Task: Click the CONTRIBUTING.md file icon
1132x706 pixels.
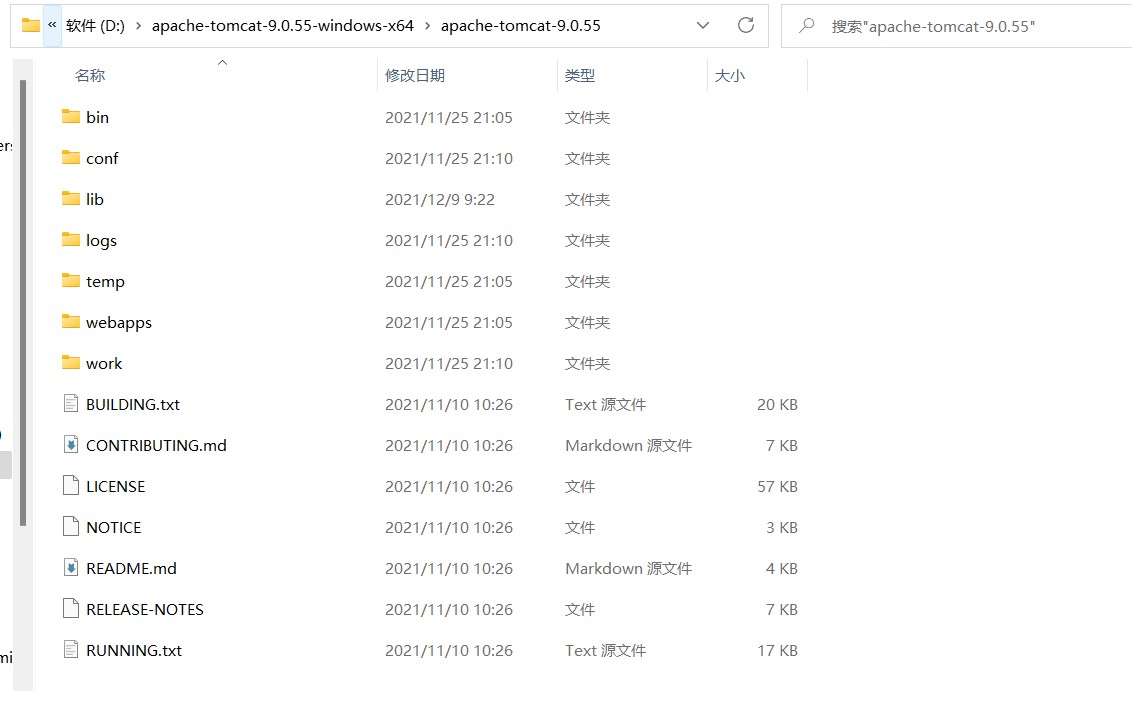Action: [71, 445]
